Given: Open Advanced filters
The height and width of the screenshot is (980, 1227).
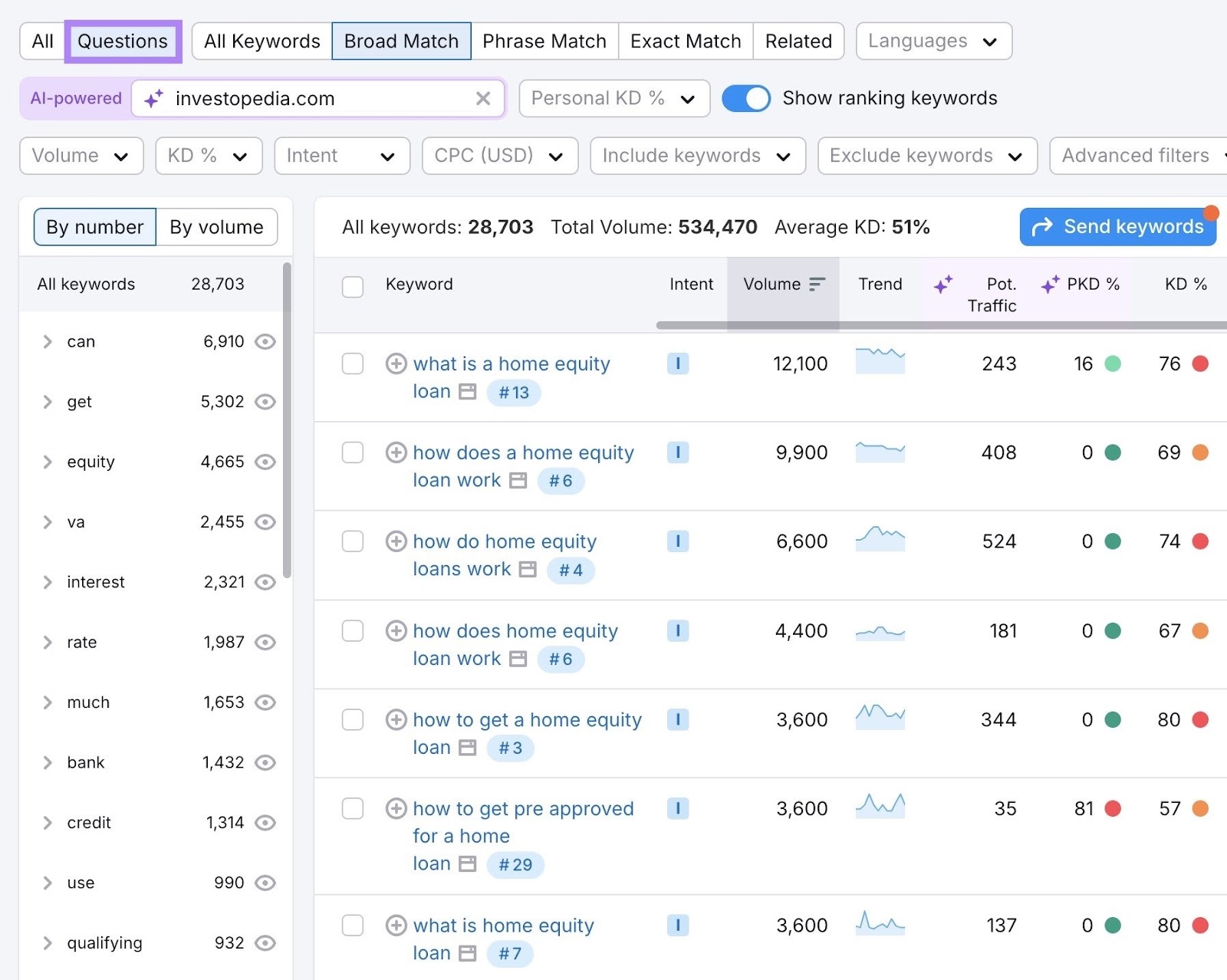Looking at the screenshot, I should point(1137,156).
